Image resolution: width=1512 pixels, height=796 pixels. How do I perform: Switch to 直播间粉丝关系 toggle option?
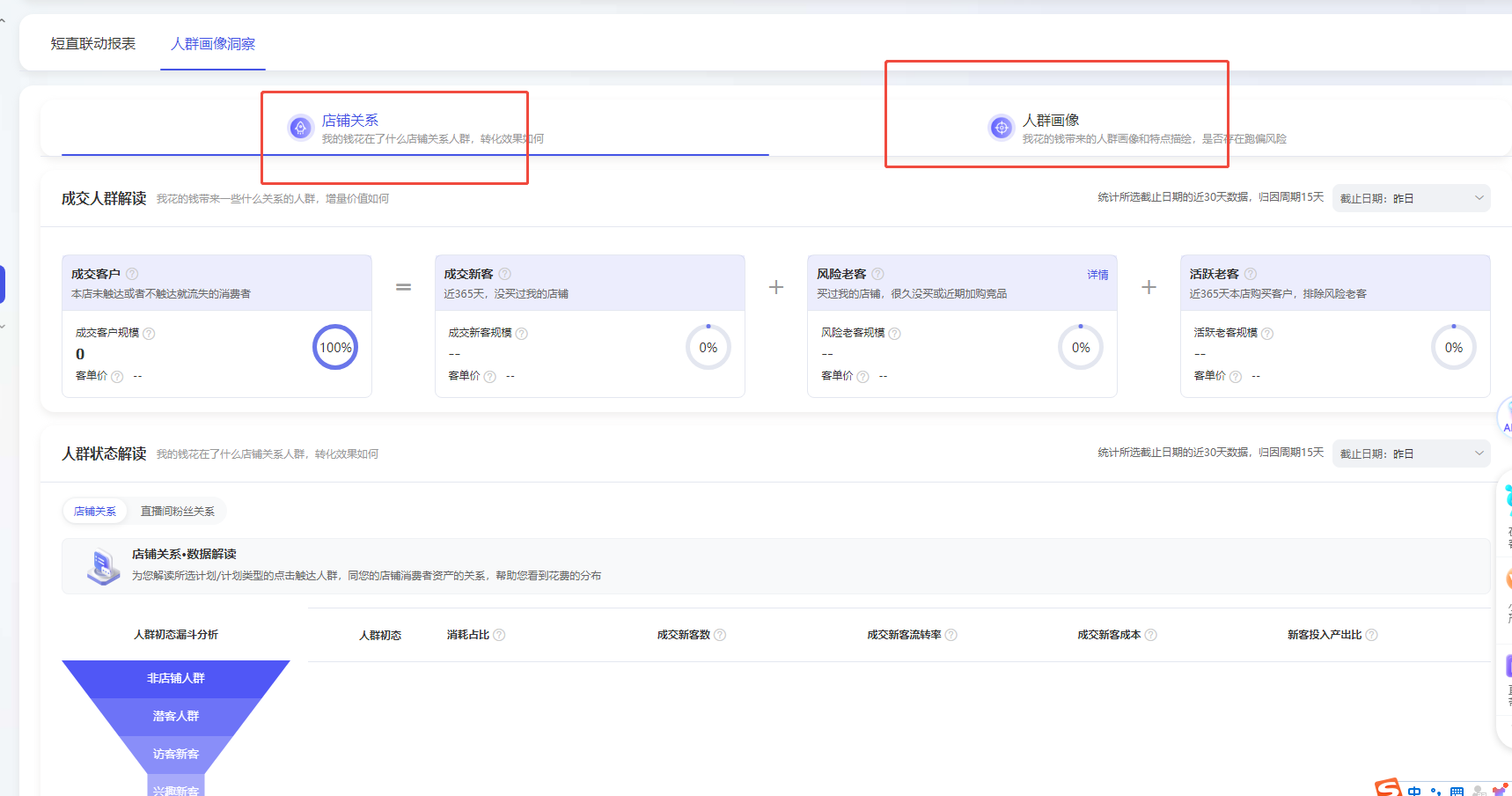coord(178,511)
